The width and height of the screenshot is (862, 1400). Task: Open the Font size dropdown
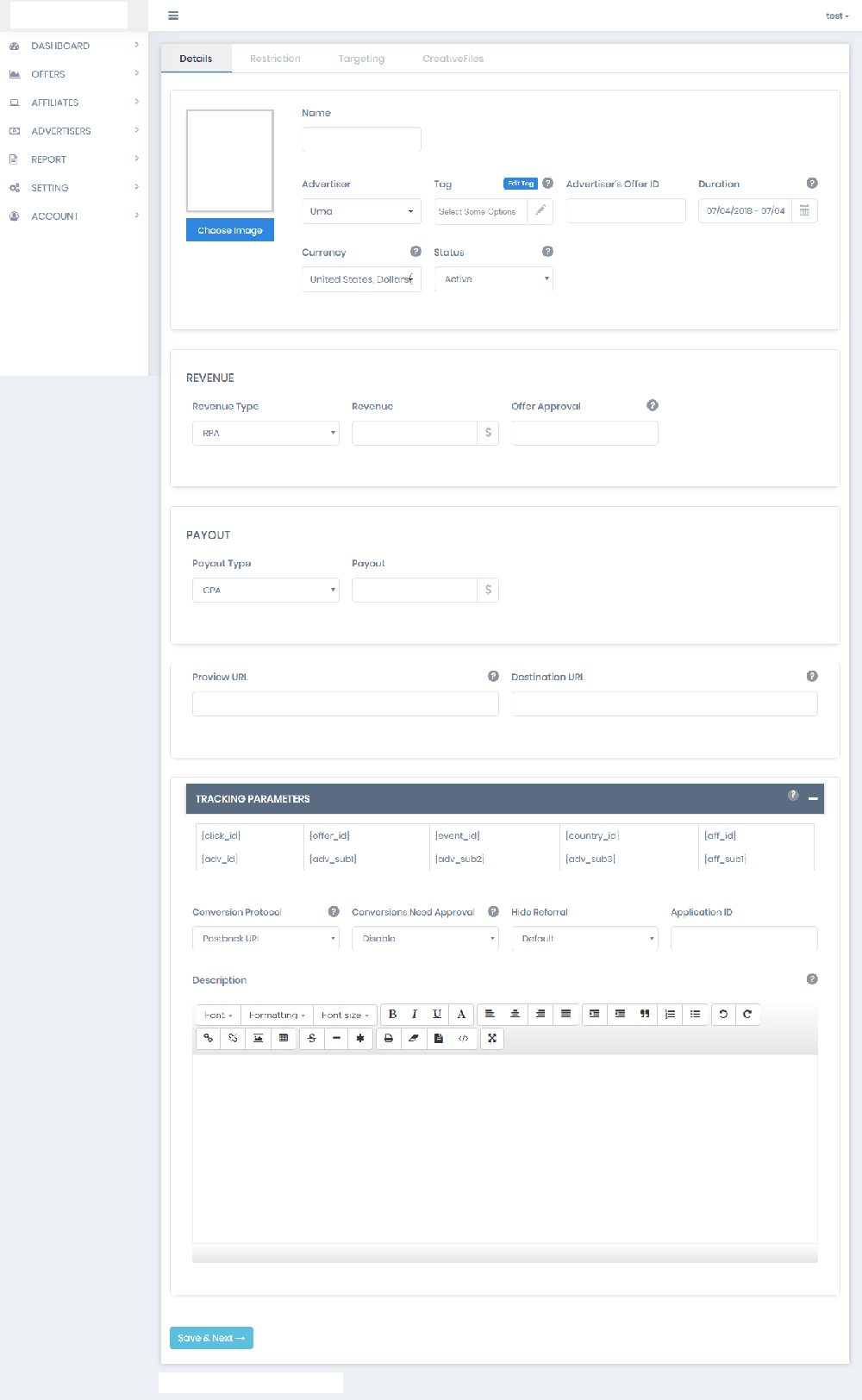(345, 1015)
